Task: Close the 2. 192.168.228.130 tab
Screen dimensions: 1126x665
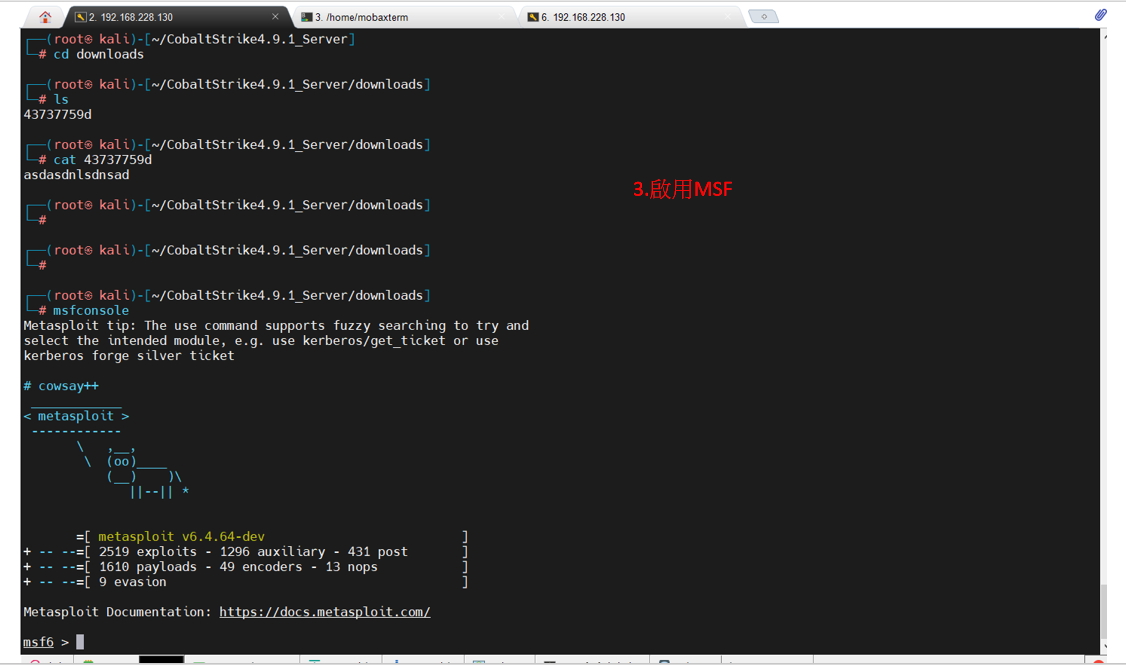Action: (275, 17)
